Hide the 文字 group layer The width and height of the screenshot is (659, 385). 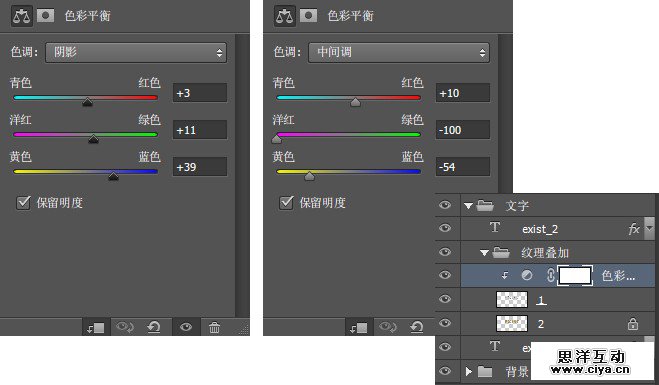(445, 205)
